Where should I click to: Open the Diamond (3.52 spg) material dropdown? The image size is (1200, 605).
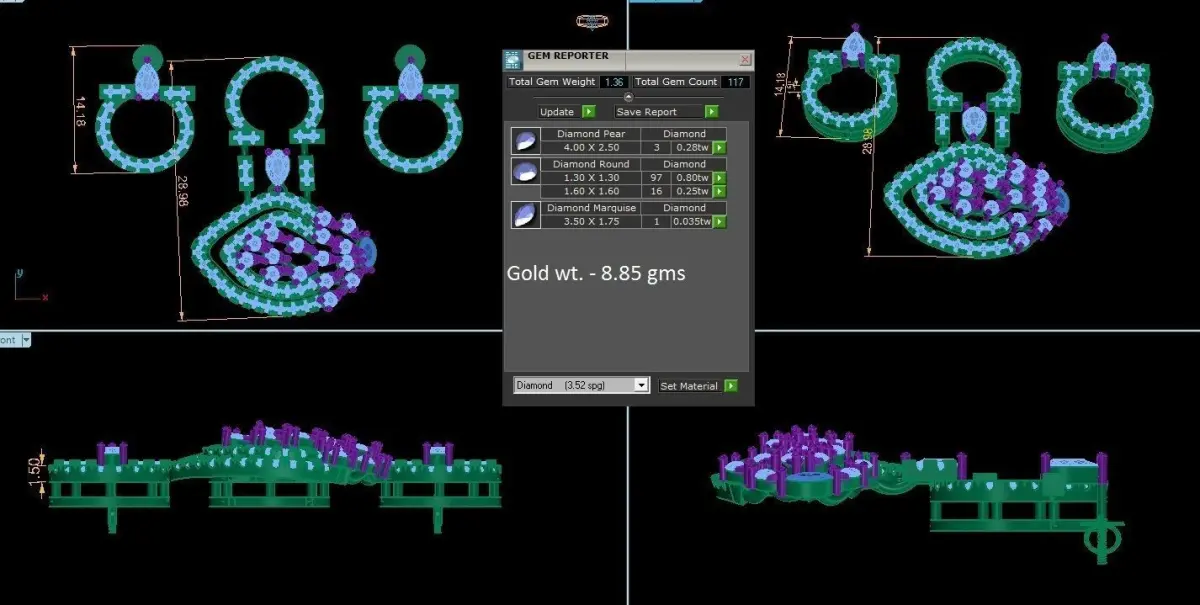[x=581, y=385]
